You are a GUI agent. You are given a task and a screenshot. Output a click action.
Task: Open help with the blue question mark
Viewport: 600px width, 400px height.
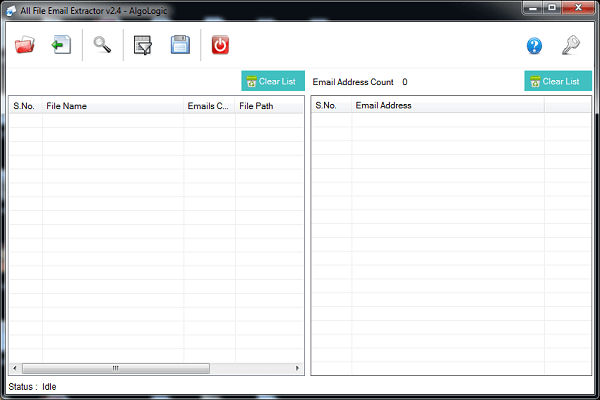pos(534,46)
